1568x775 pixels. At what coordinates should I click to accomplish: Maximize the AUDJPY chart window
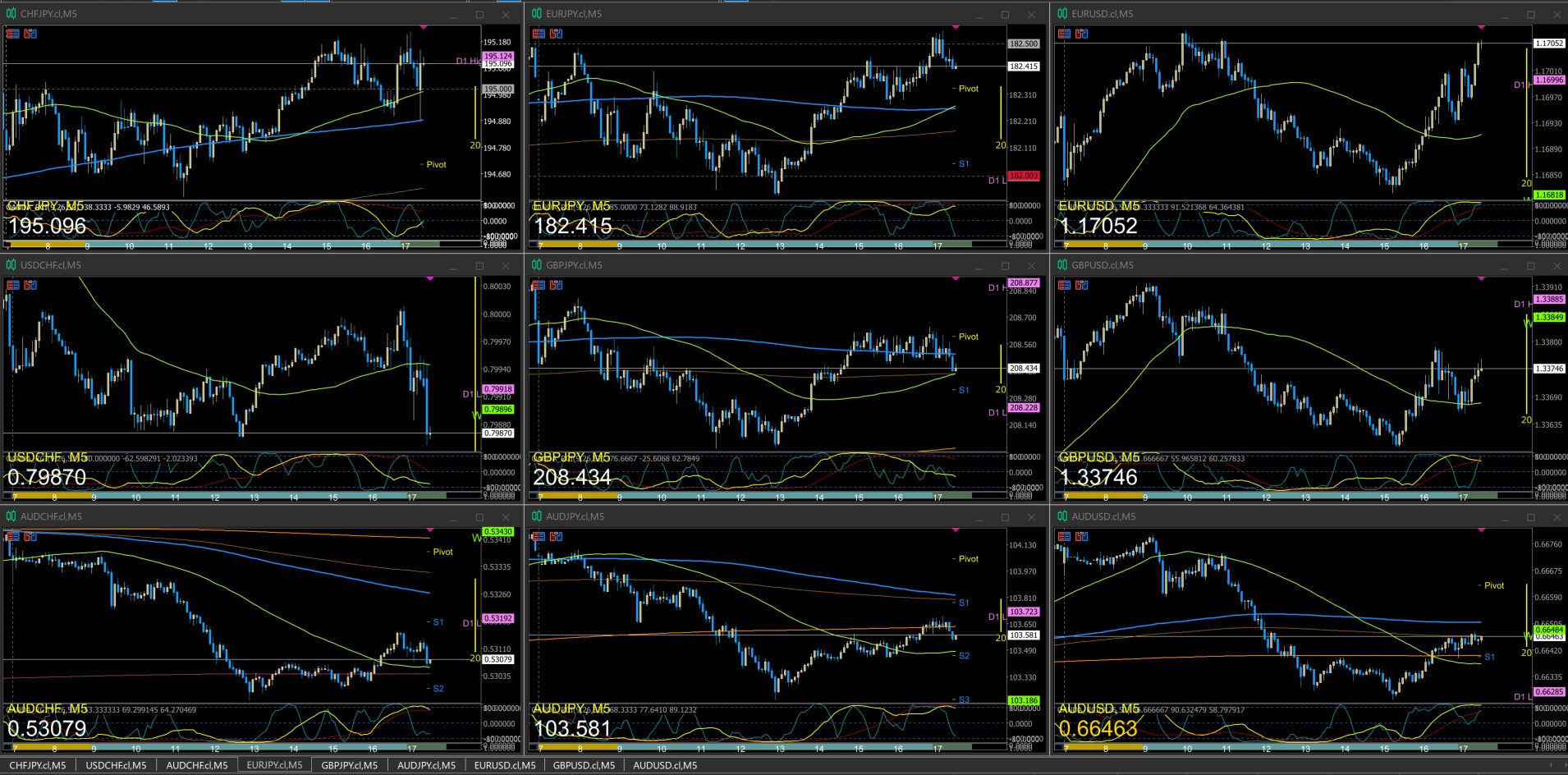1005,517
